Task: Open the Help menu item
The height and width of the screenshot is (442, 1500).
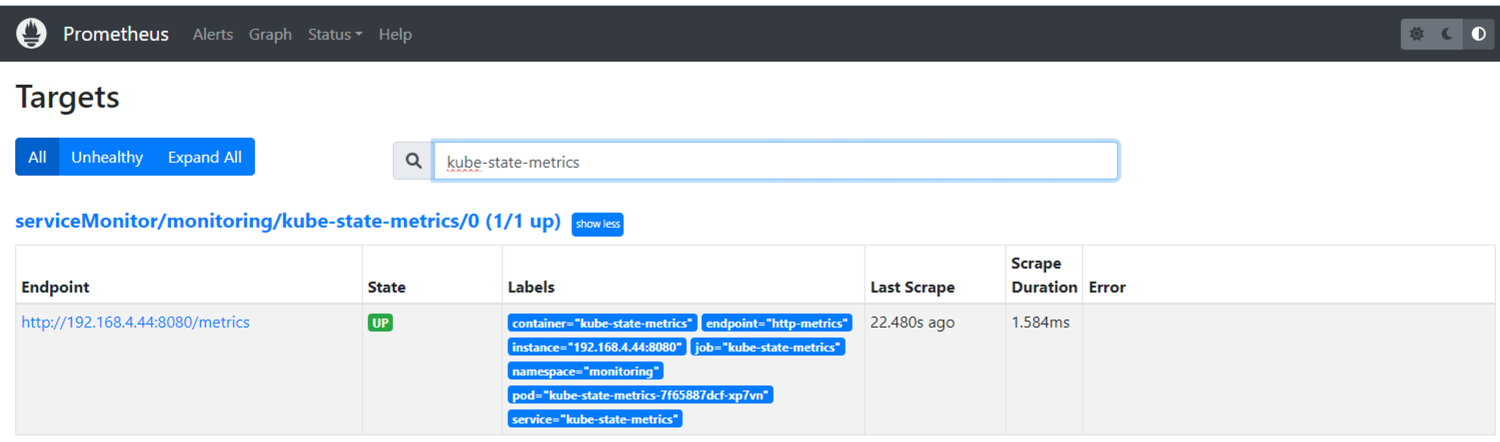Action: (395, 34)
